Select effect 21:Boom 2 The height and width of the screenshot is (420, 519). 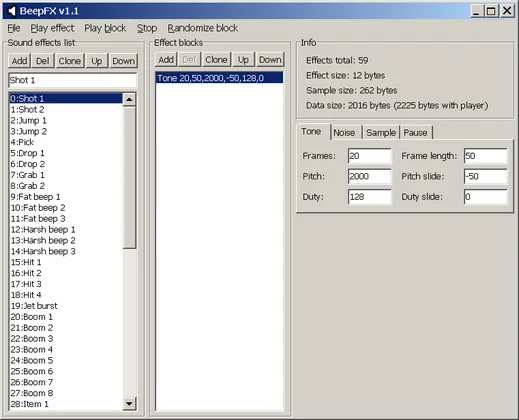pyautogui.click(x=66, y=328)
